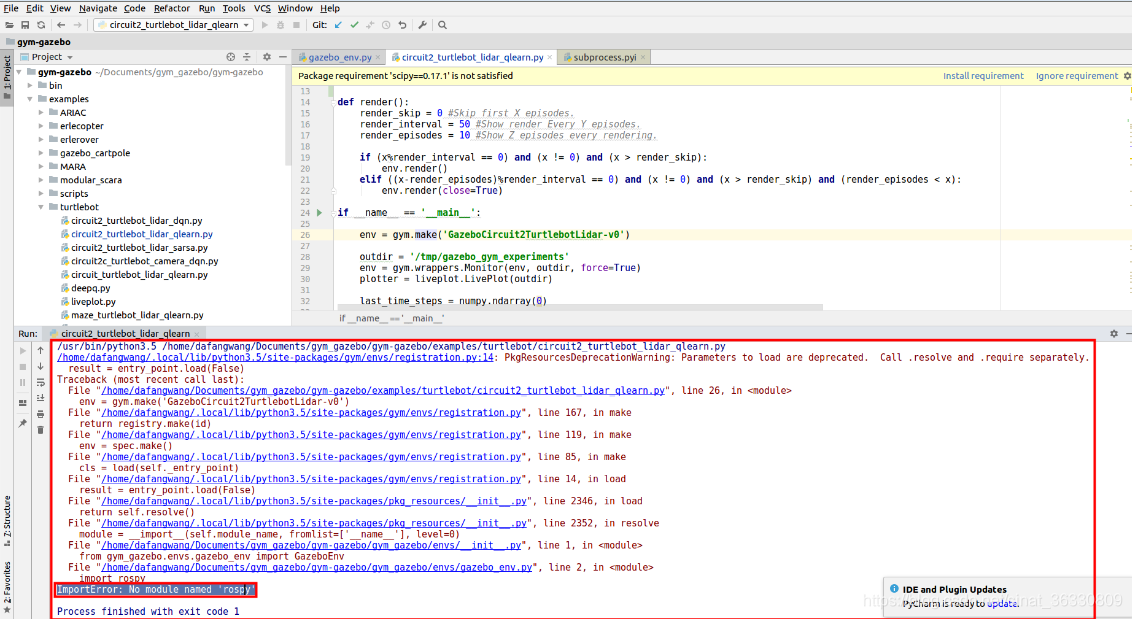Expand the erlecopter folder
Viewport: 1132px width, 619px height.
pyautogui.click(x=42, y=126)
